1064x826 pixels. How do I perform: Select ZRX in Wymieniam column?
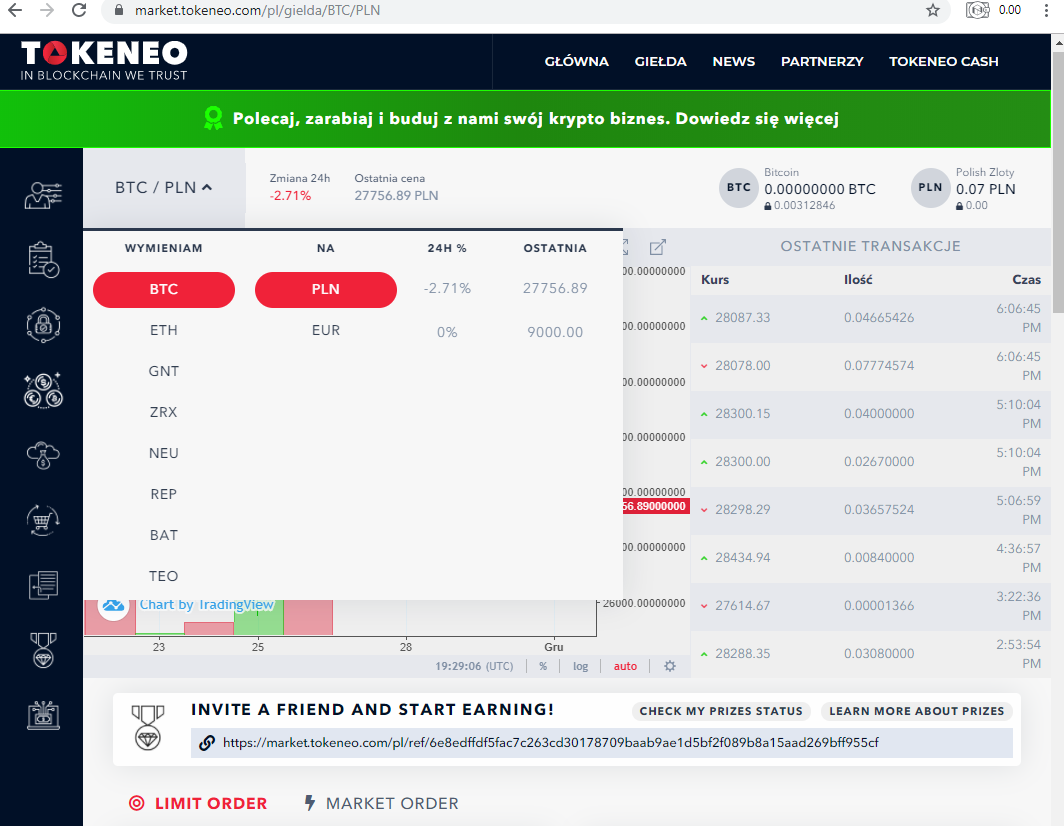(x=164, y=412)
